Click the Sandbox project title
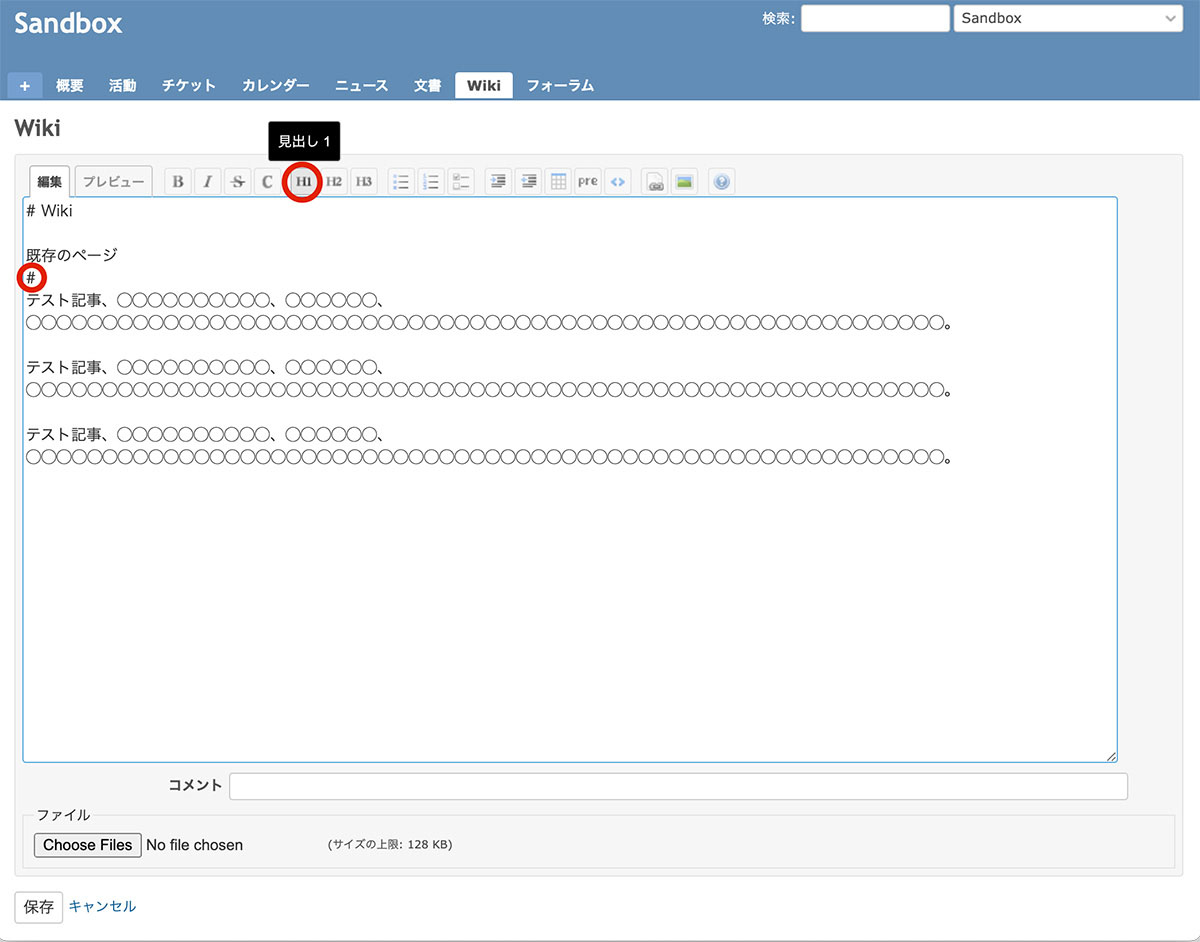This screenshot has height=942, width=1200. 68,24
